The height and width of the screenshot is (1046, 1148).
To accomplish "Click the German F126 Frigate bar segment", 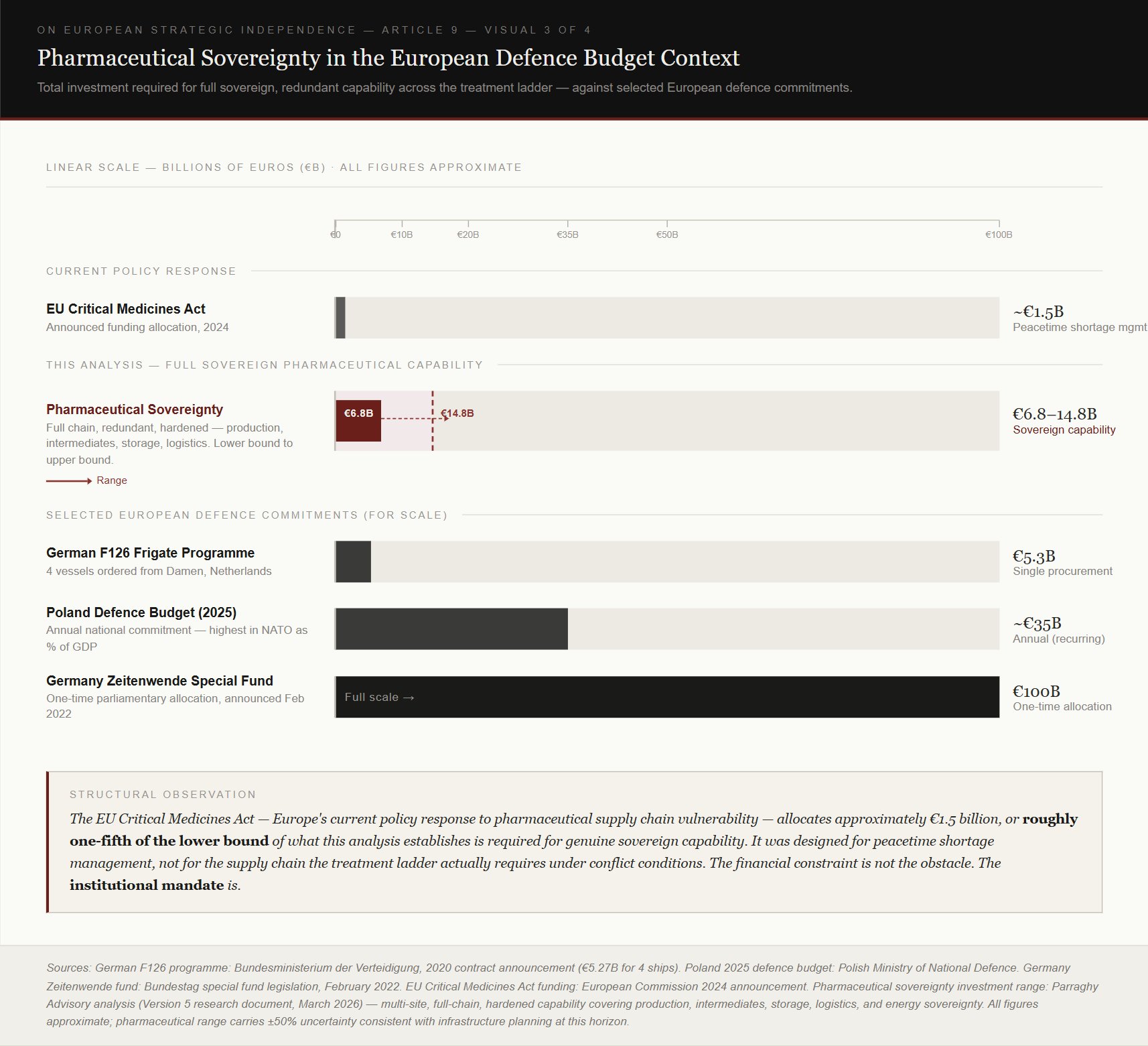I will 353,562.
